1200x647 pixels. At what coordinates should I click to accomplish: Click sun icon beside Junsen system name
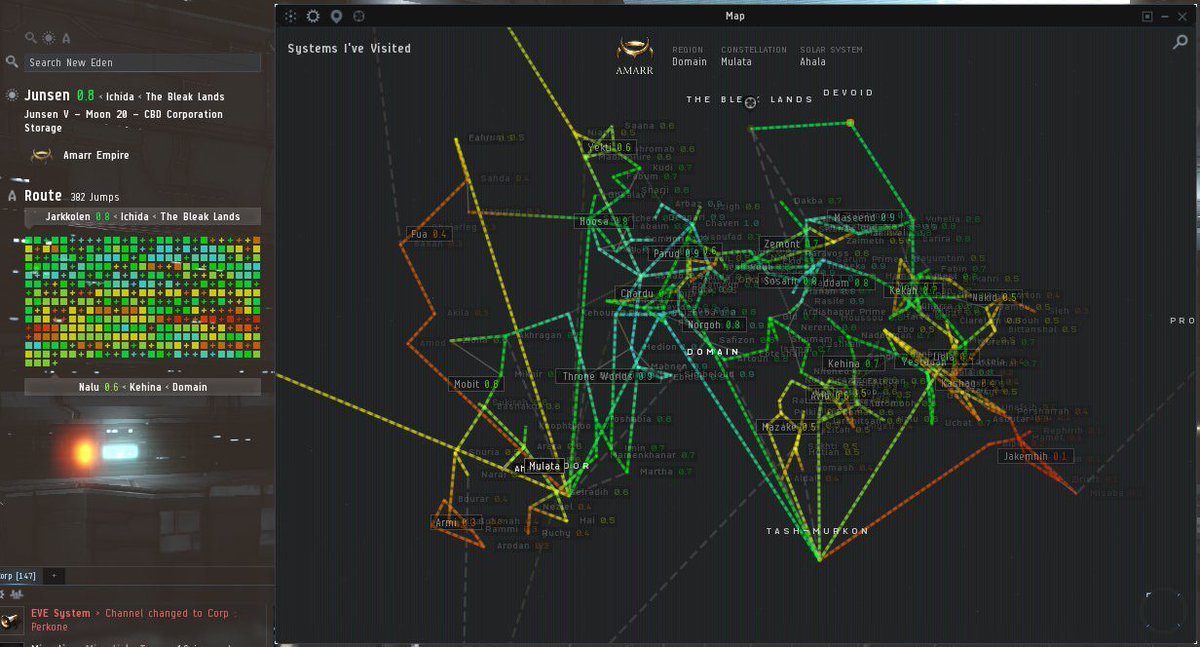12,96
